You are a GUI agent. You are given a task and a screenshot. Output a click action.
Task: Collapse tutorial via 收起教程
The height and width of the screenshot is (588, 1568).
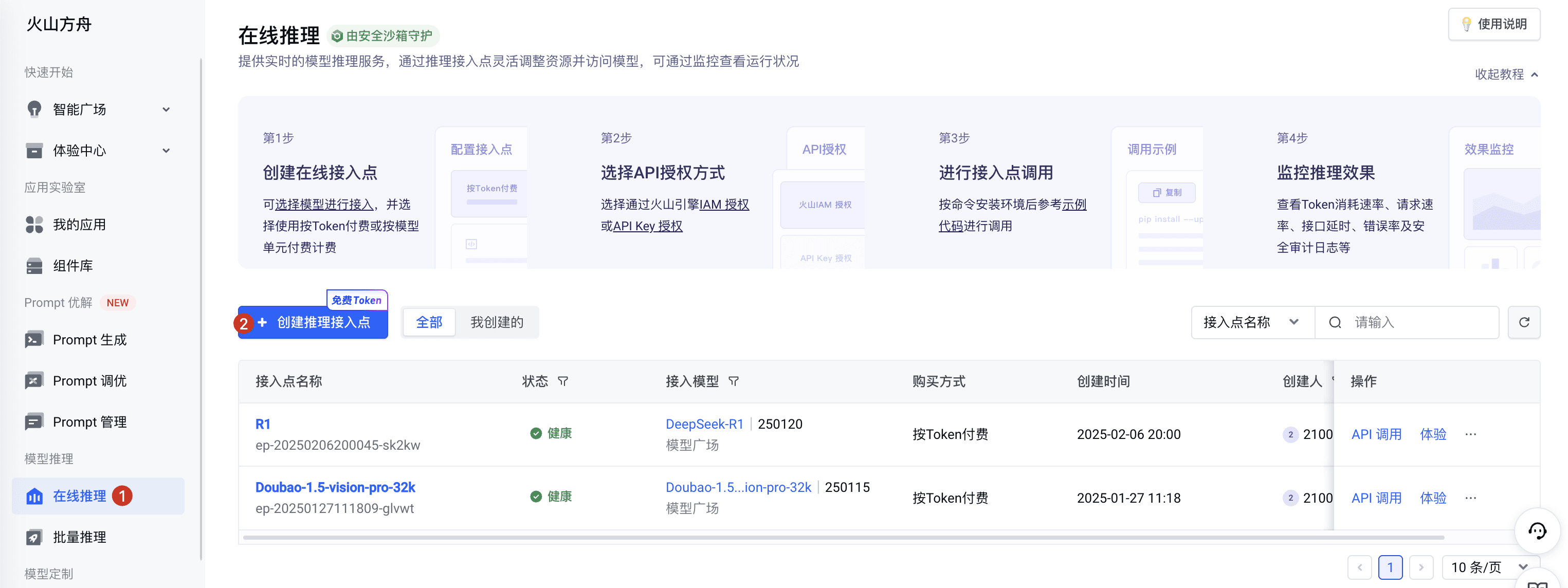(x=1506, y=74)
